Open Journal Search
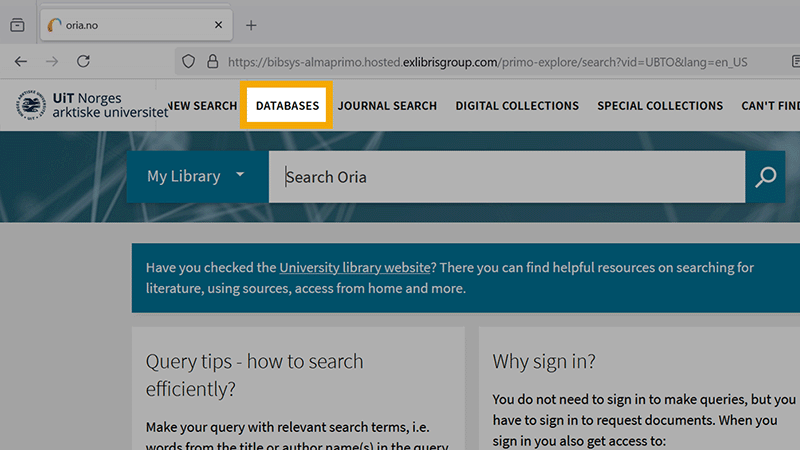The image size is (800, 450). (x=387, y=105)
